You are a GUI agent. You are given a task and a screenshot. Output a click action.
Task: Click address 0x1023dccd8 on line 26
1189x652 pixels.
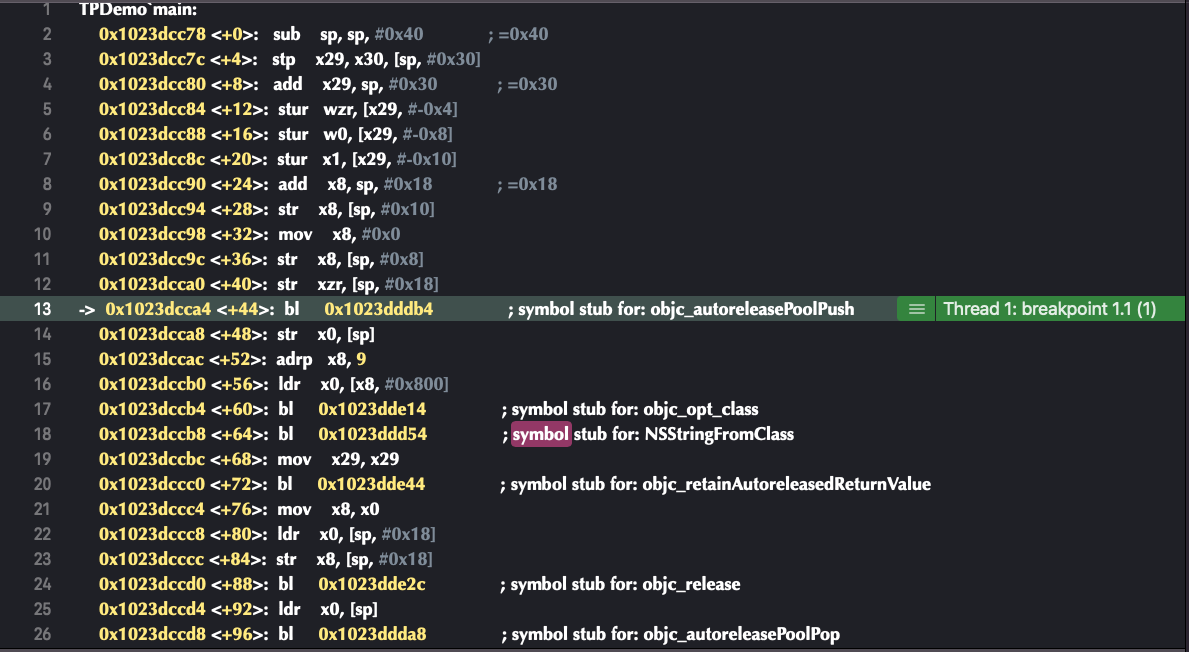(152, 635)
